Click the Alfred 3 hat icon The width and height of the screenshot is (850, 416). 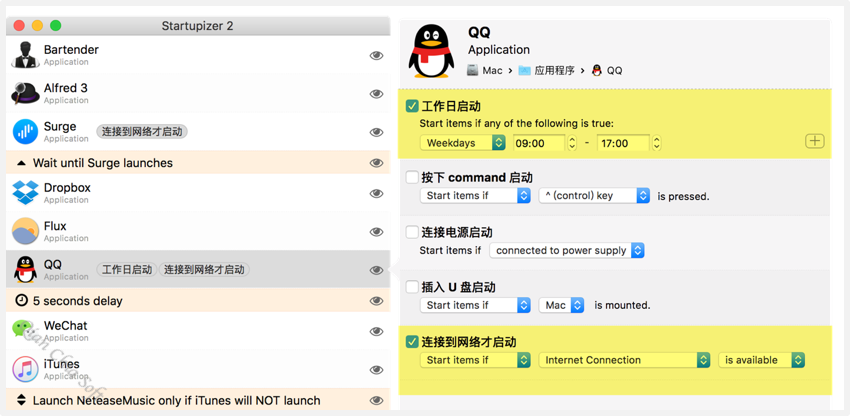coord(25,94)
